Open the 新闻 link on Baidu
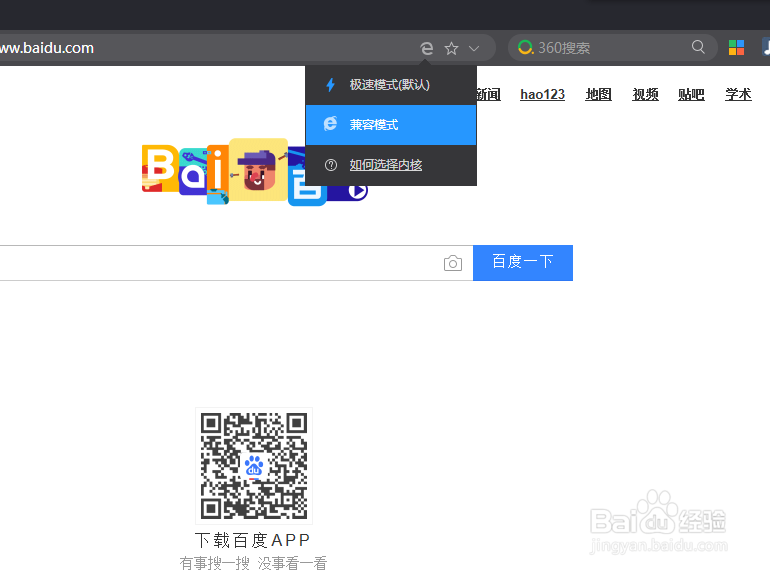 point(488,94)
